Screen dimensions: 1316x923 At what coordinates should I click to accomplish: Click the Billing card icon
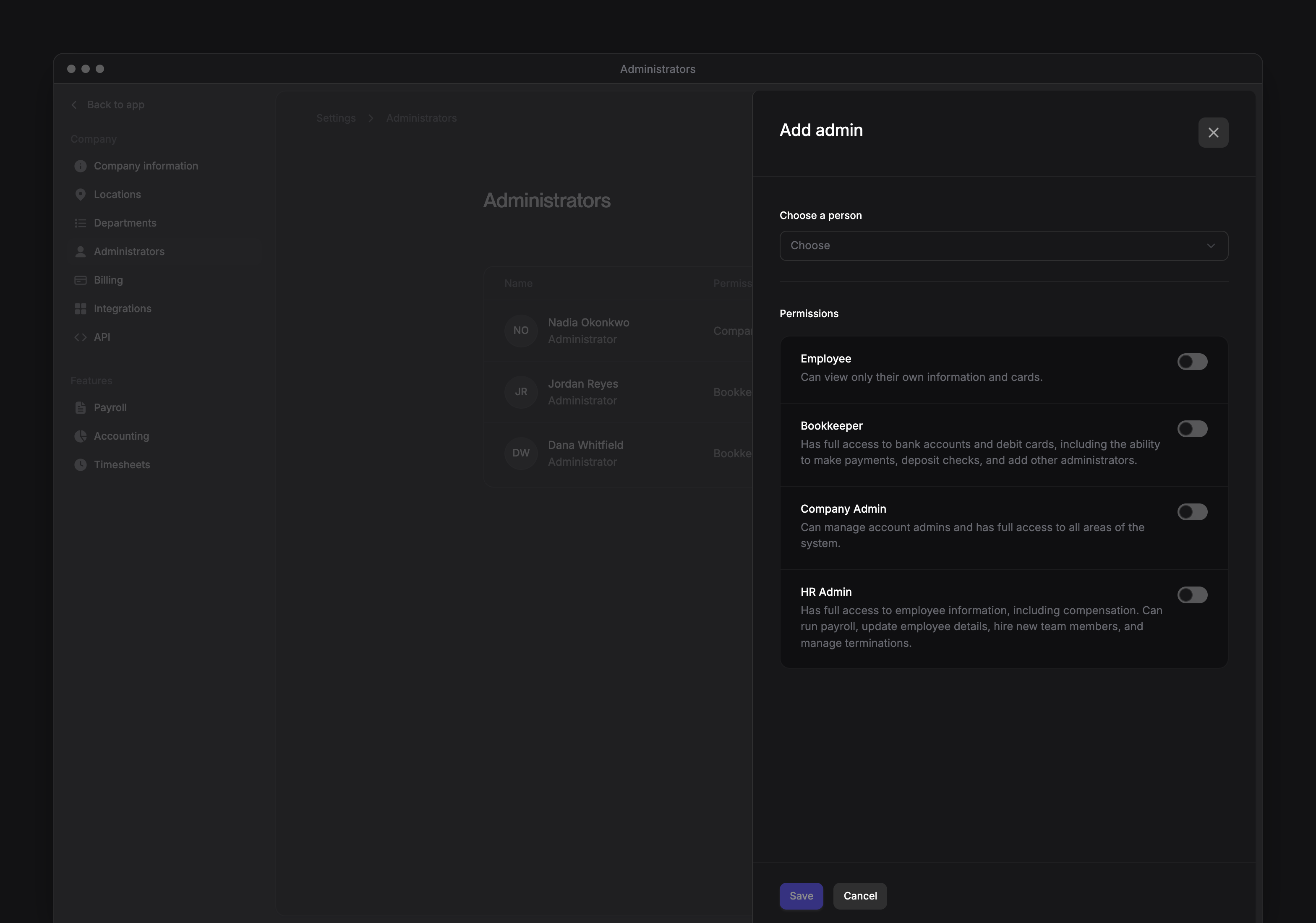(x=80, y=280)
